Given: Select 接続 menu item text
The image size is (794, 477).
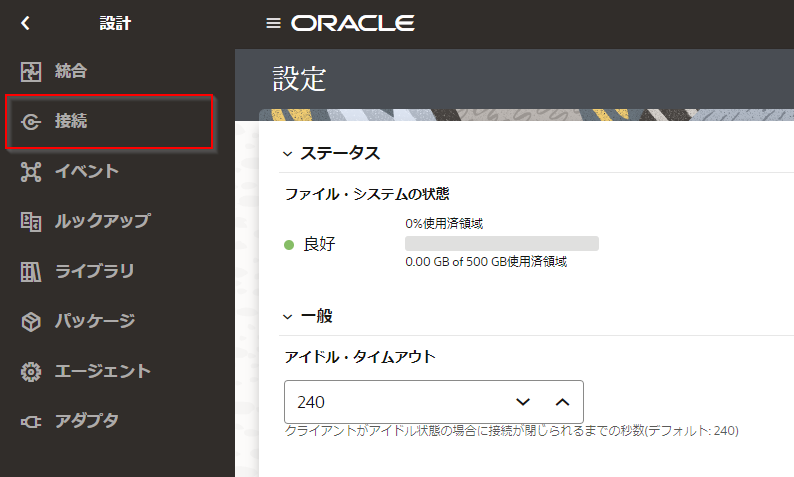Looking at the screenshot, I should (x=71, y=122).
